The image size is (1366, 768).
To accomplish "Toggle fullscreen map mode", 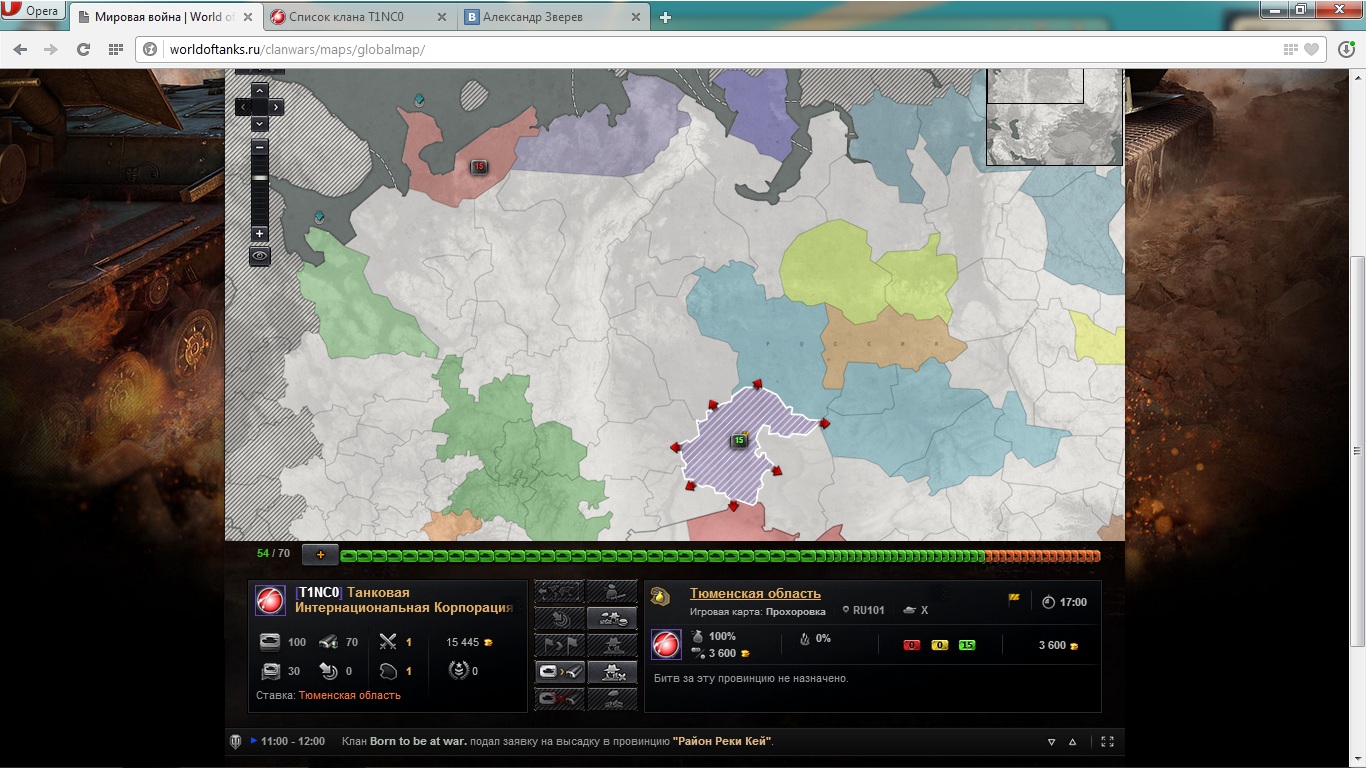I will pyautogui.click(x=1107, y=742).
